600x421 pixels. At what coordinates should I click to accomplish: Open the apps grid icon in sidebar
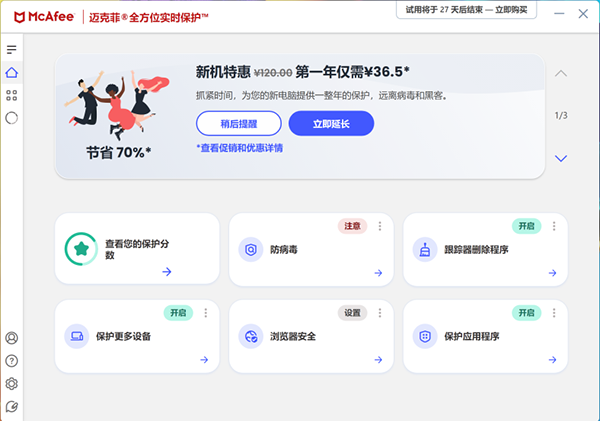[x=12, y=95]
